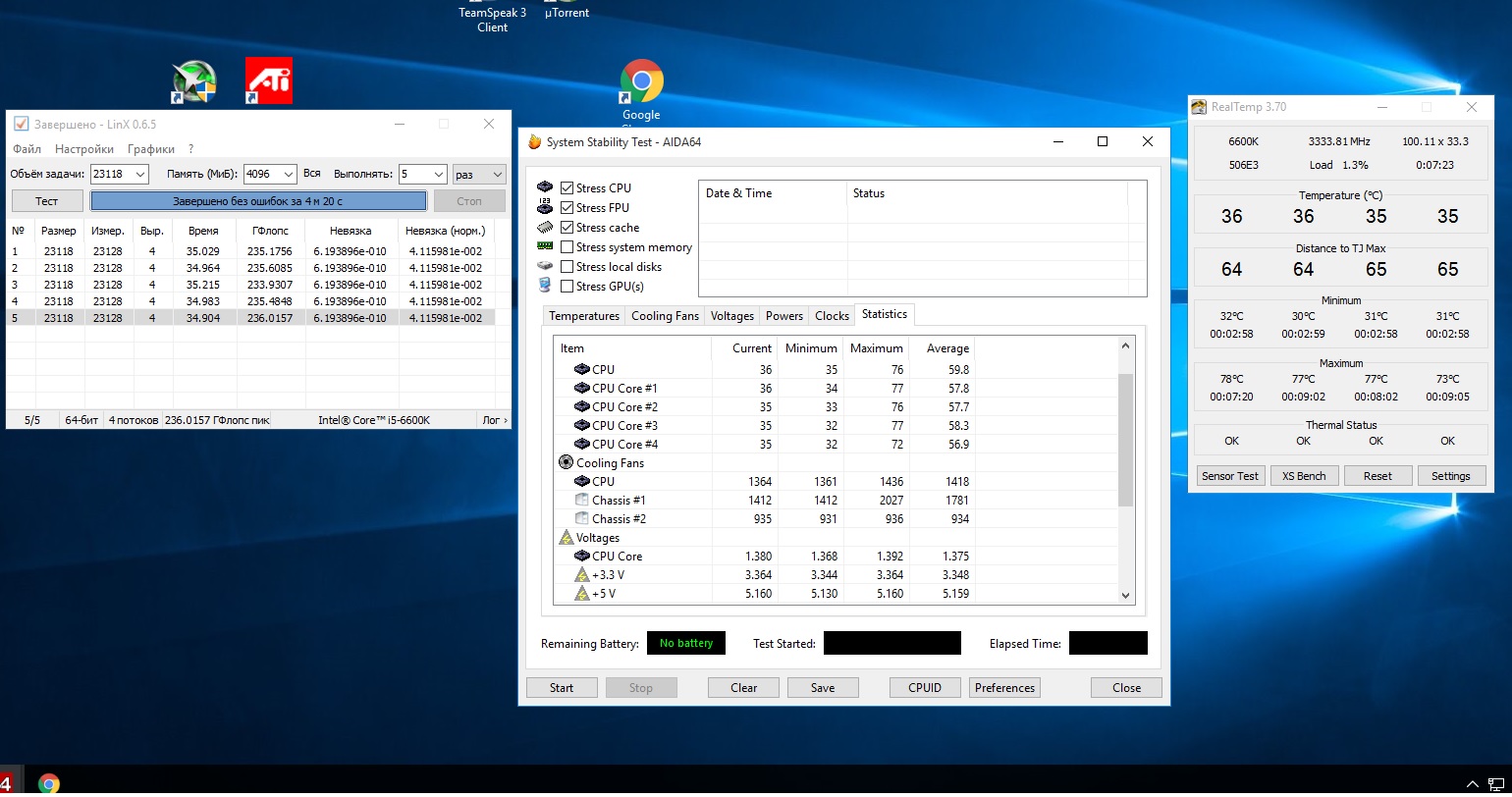Open the ATI red desktop icon

click(268, 81)
